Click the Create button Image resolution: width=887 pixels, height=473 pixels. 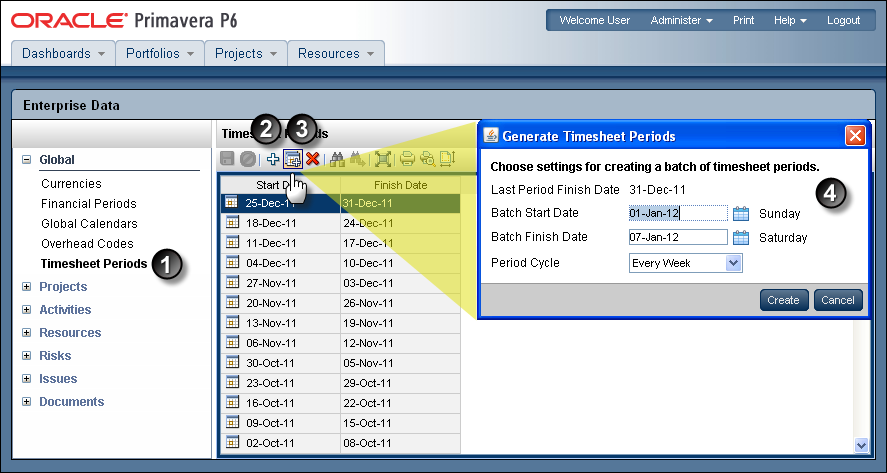(x=783, y=300)
